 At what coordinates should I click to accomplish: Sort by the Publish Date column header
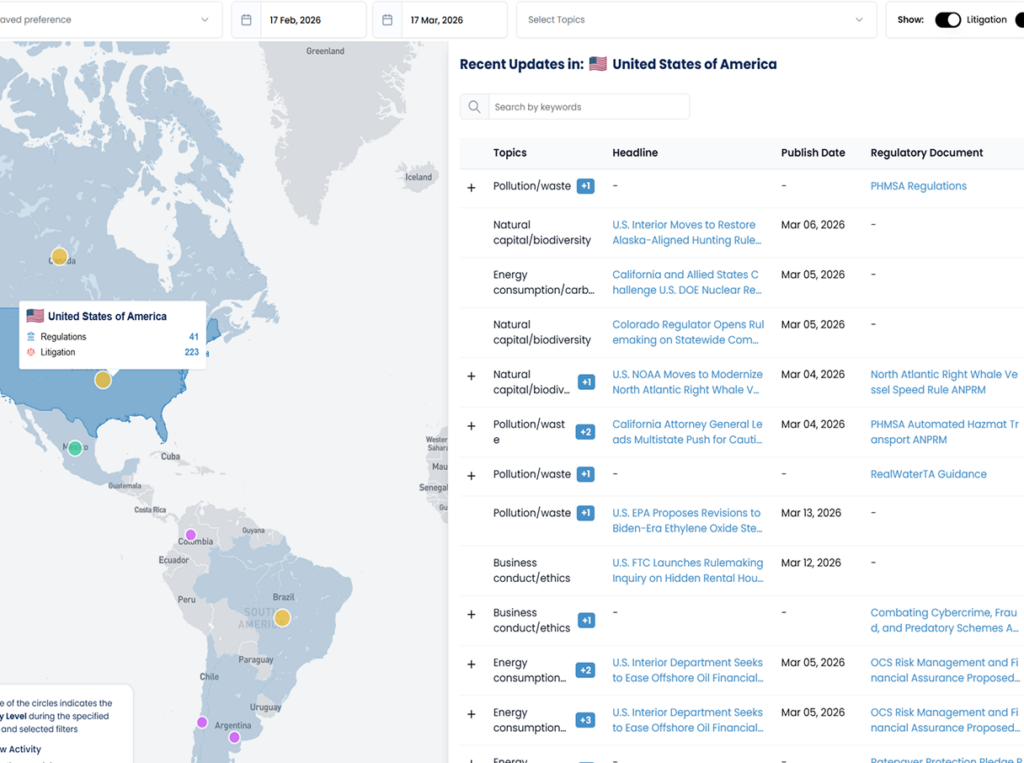tap(812, 153)
